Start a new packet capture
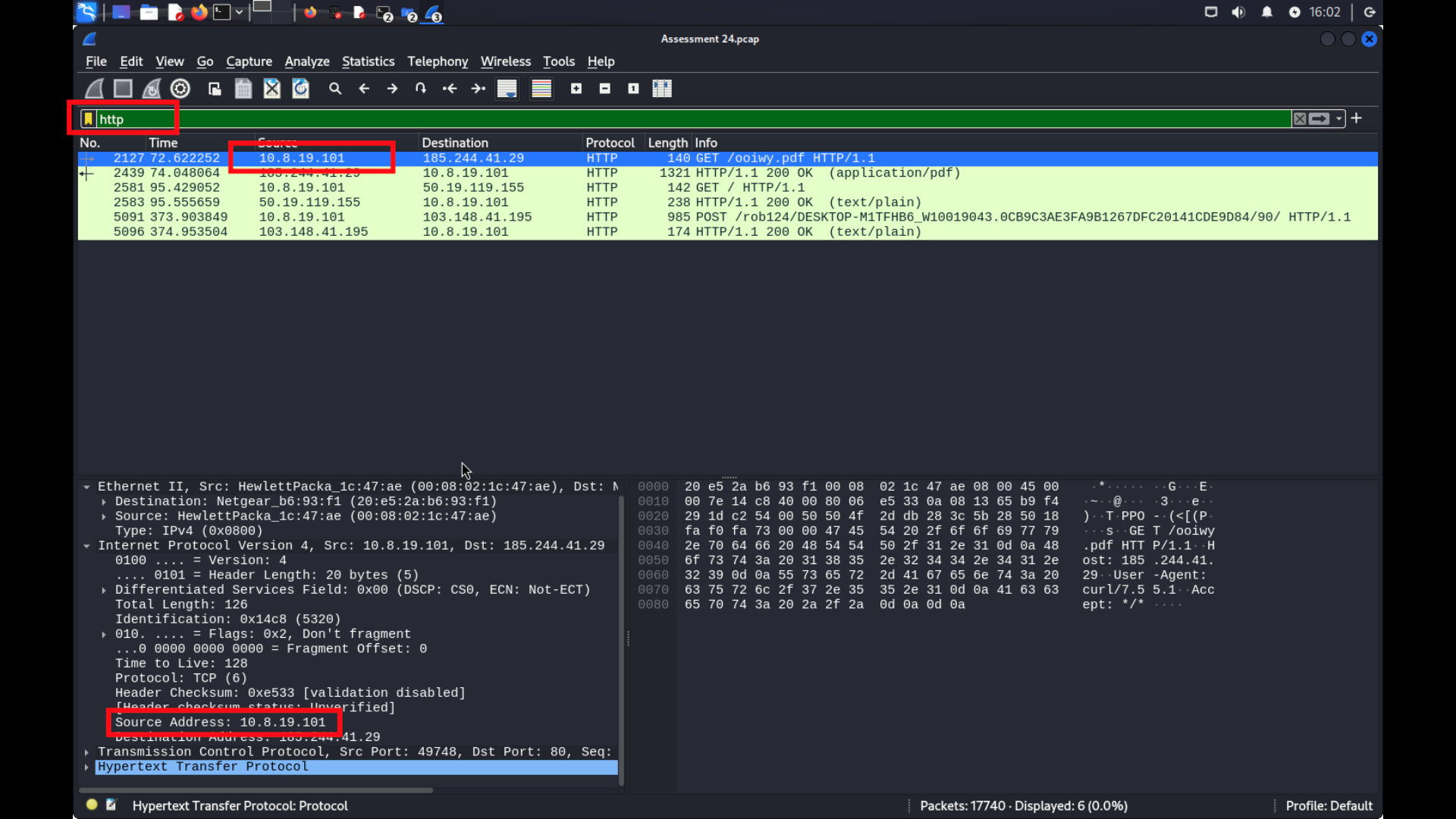Screen dimensions: 1456x819 [x=93, y=88]
